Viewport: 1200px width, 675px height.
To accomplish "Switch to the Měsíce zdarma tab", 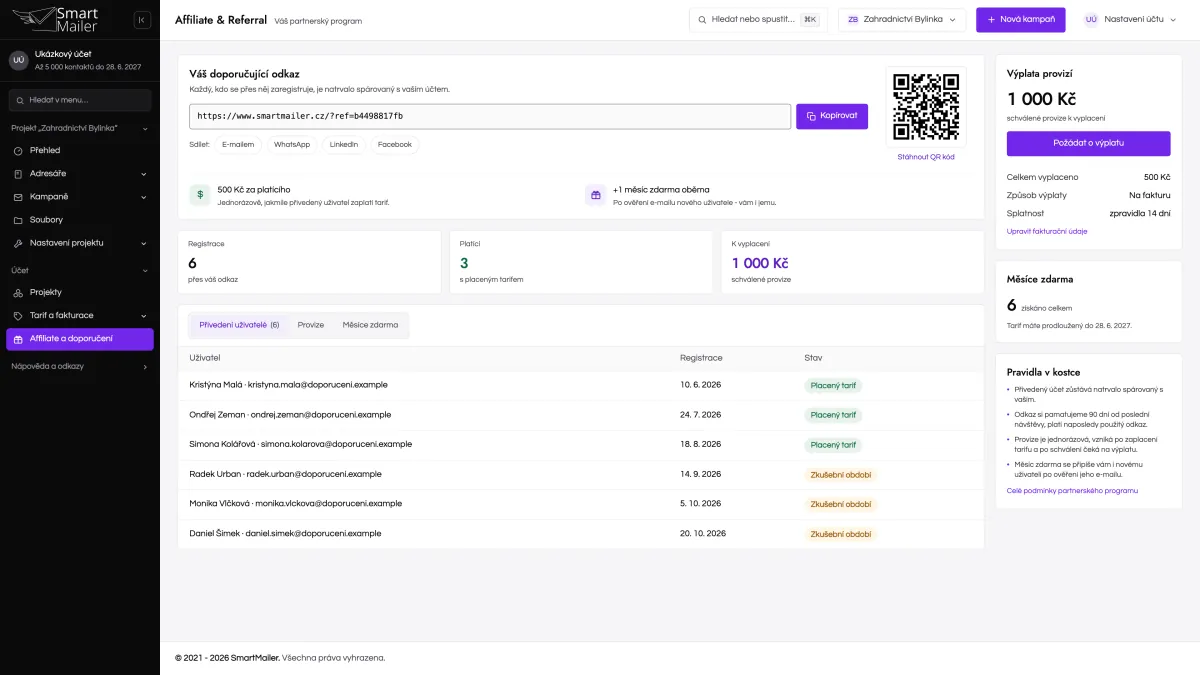I will (x=370, y=325).
